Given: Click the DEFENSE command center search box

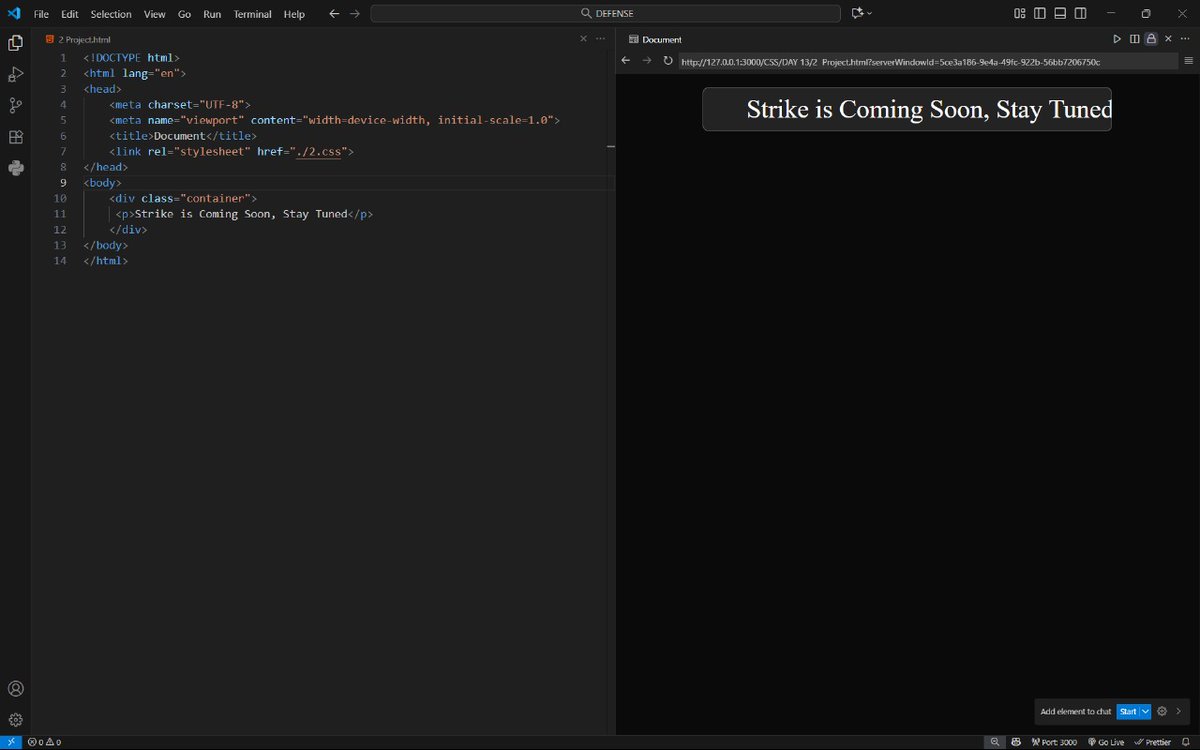Looking at the screenshot, I should [605, 13].
